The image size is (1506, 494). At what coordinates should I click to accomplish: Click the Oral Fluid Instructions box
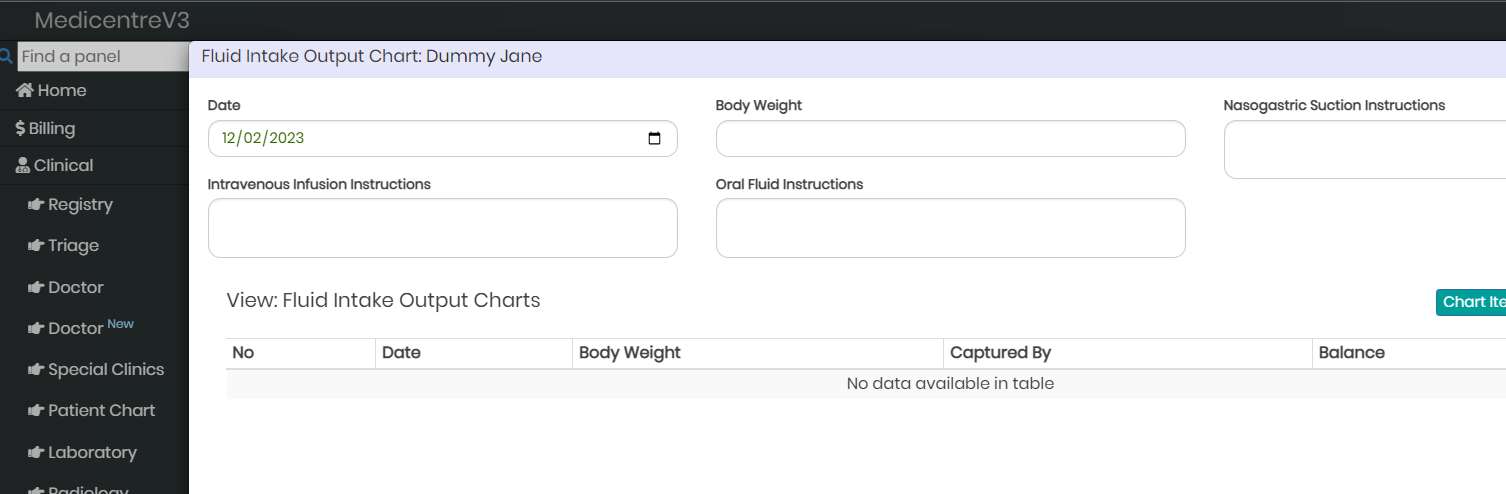[x=951, y=228]
